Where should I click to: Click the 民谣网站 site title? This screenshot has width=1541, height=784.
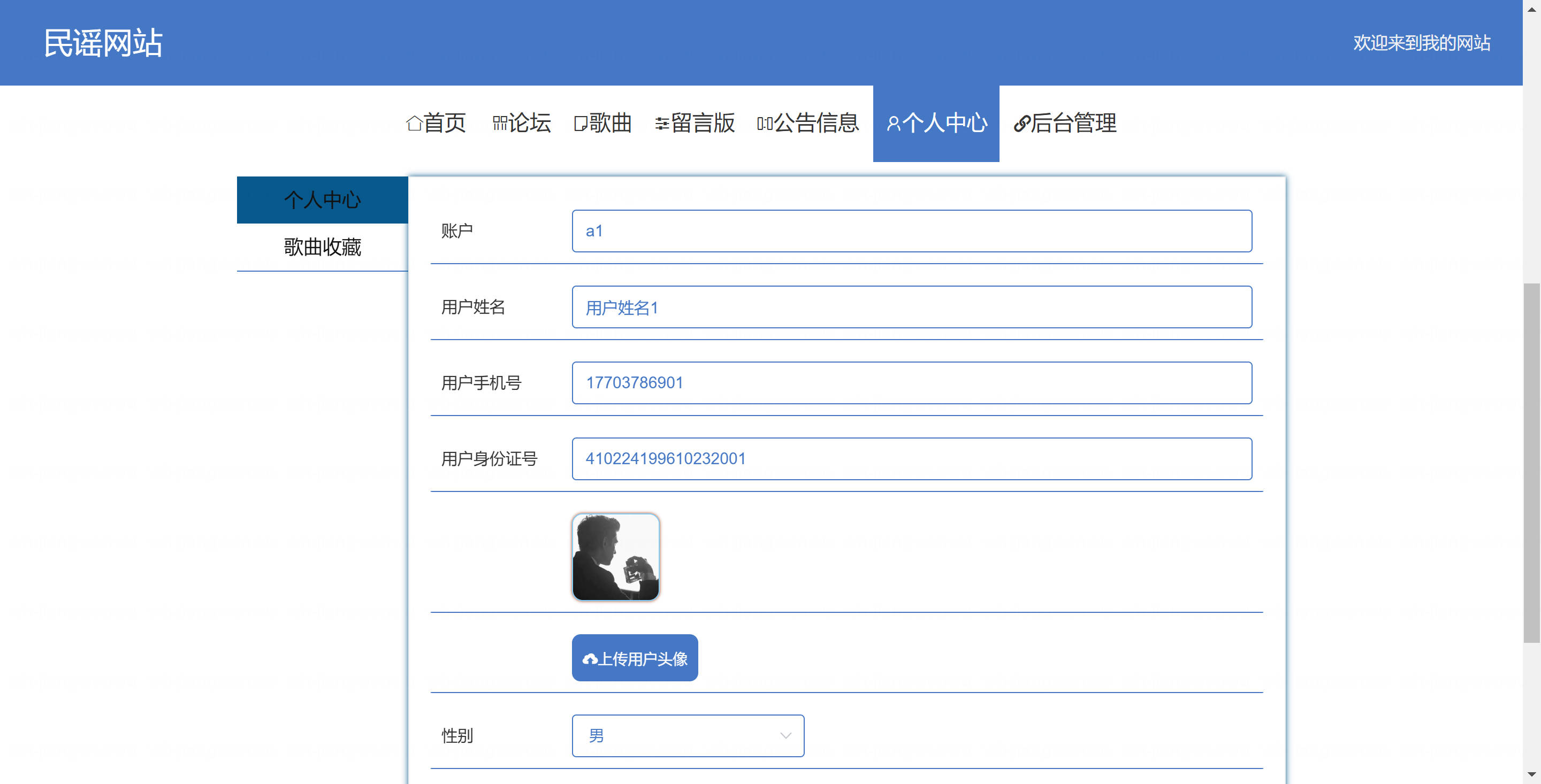click(103, 43)
